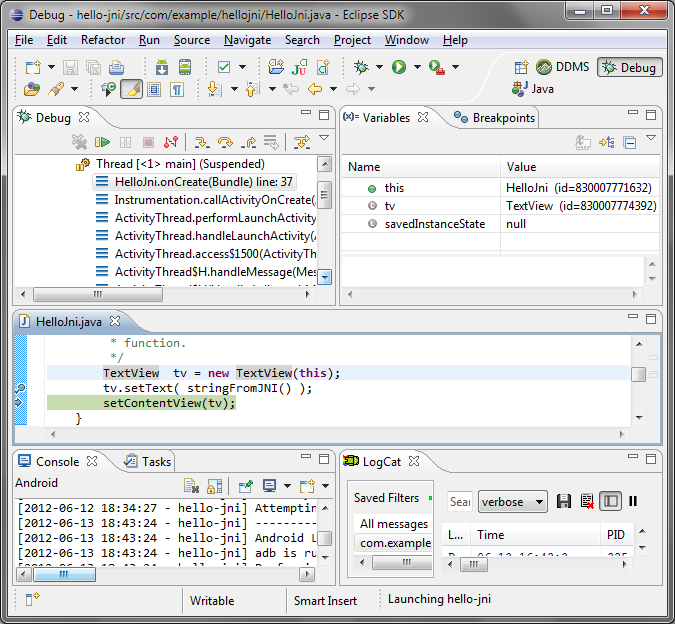Screen dimensions: 675x624
Task: Select com.example filter in LogCat
Action: click(x=393, y=543)
